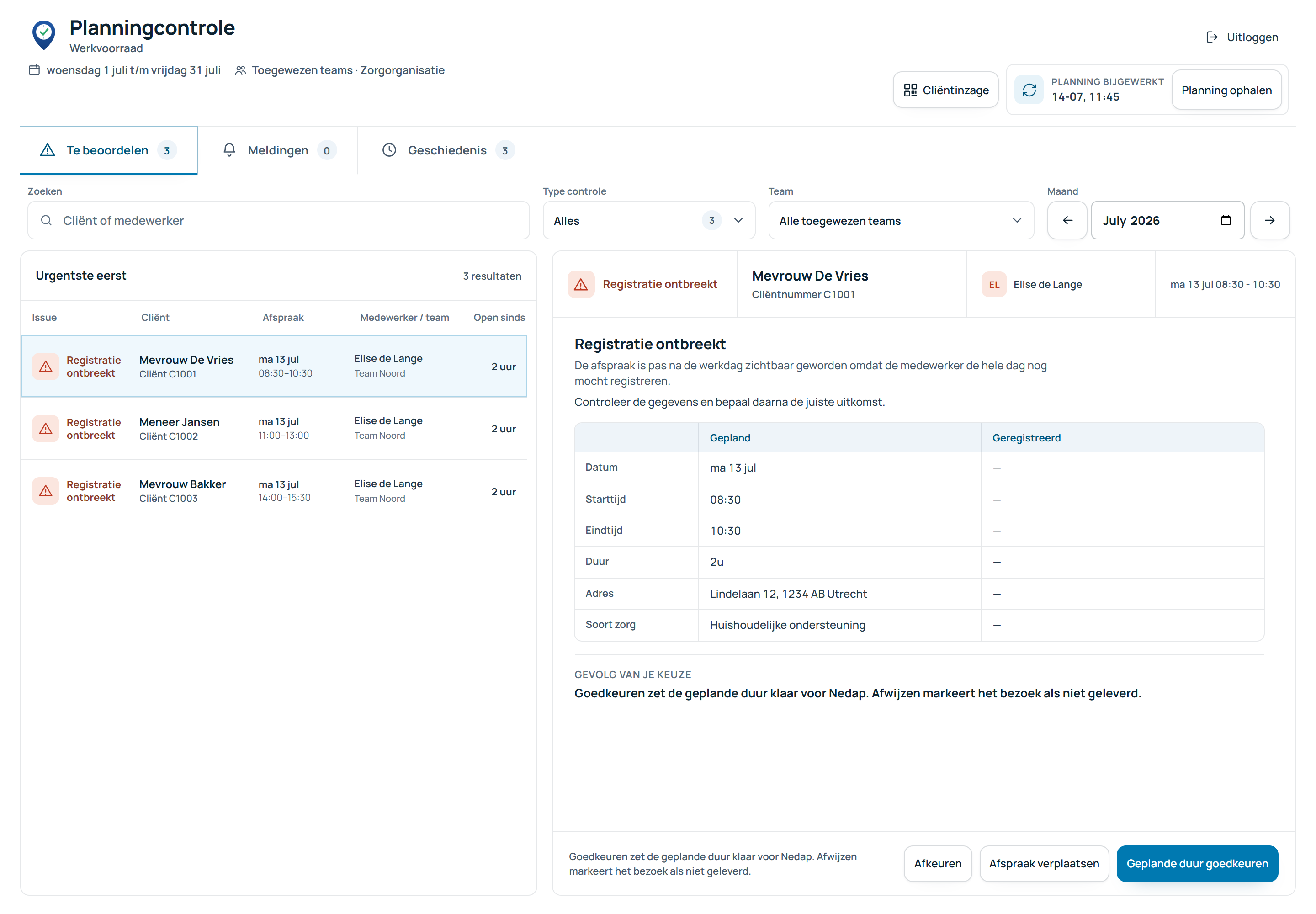Image resolution: width=1316 pixels, height=914 pixels.
Task: Click the Cliënt of medewerker search field
Action: (278, 220)
